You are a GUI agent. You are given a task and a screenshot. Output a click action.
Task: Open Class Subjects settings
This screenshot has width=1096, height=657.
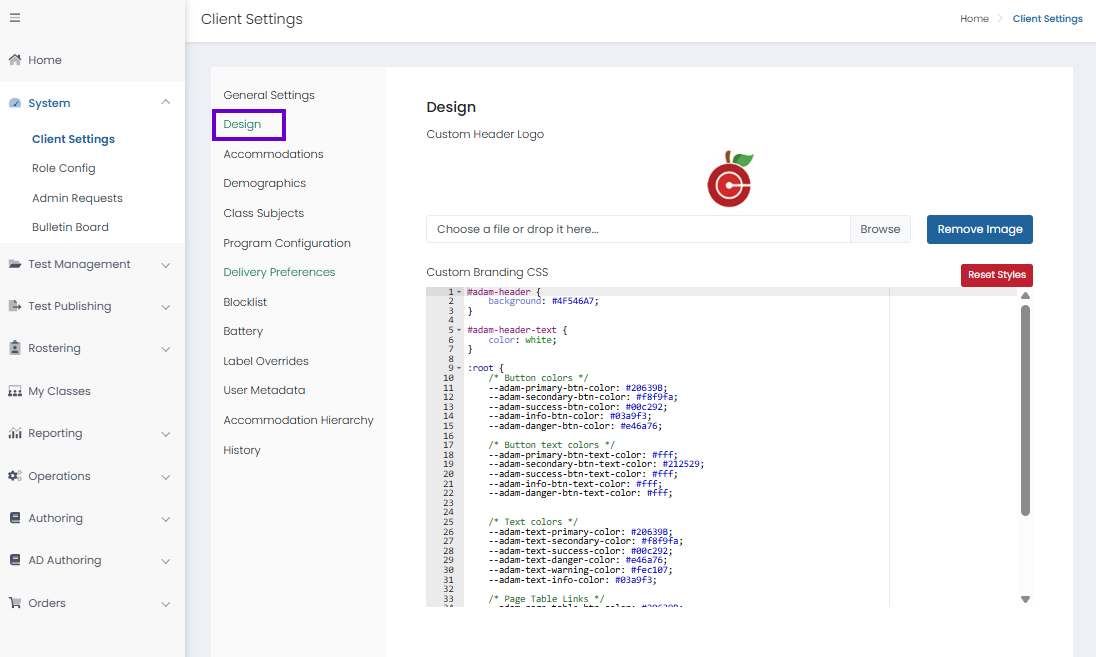(x=264, y=213)
